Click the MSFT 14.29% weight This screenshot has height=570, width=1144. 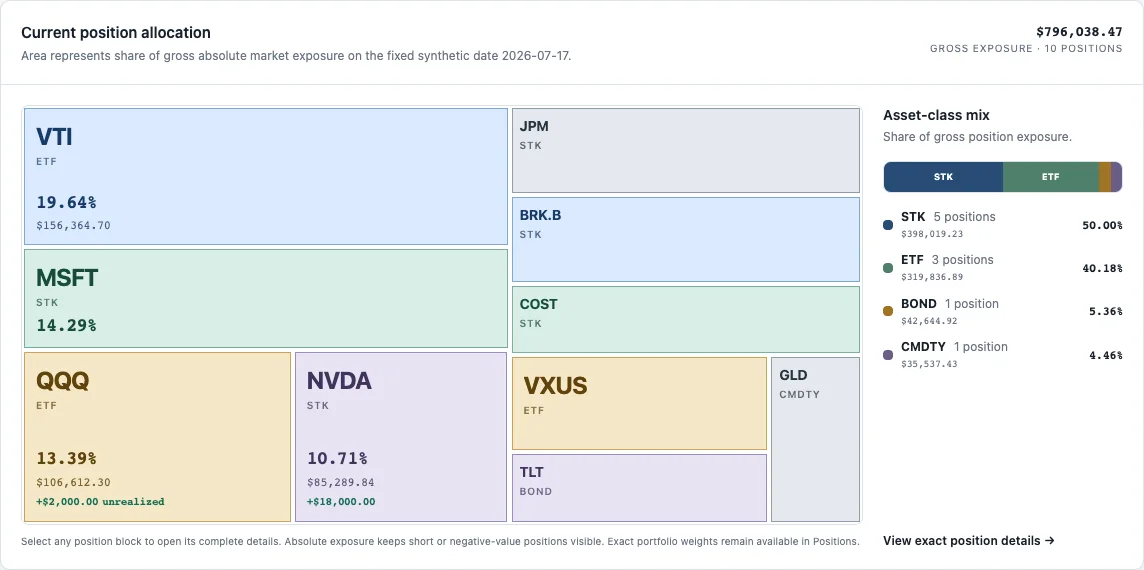point(66,325)
